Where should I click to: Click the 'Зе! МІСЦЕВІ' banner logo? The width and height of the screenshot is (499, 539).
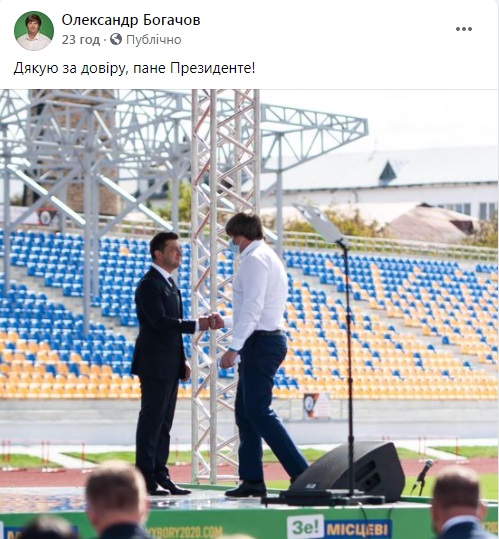pos(339,528)
